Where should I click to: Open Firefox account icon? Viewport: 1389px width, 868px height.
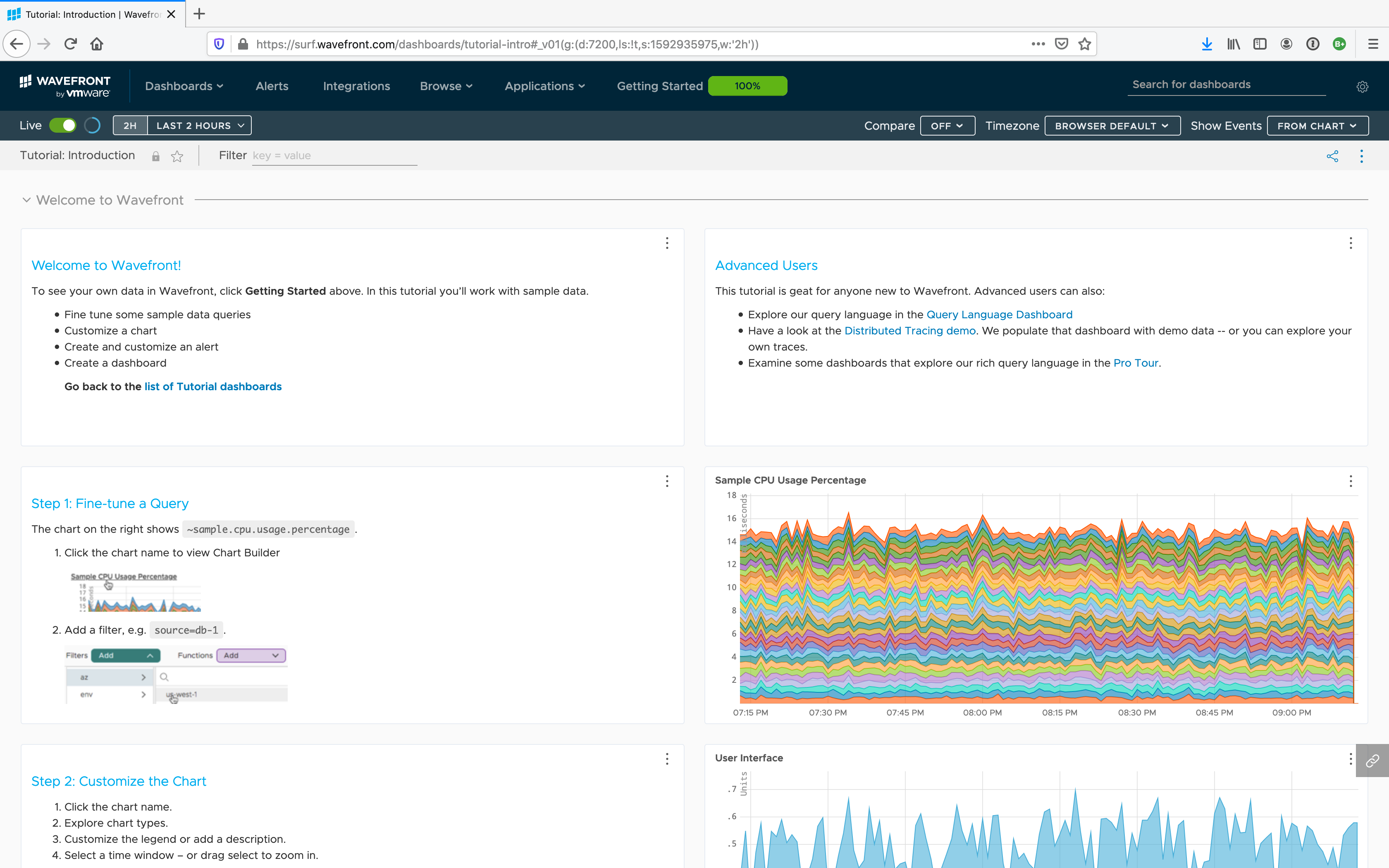[1286, 44]
